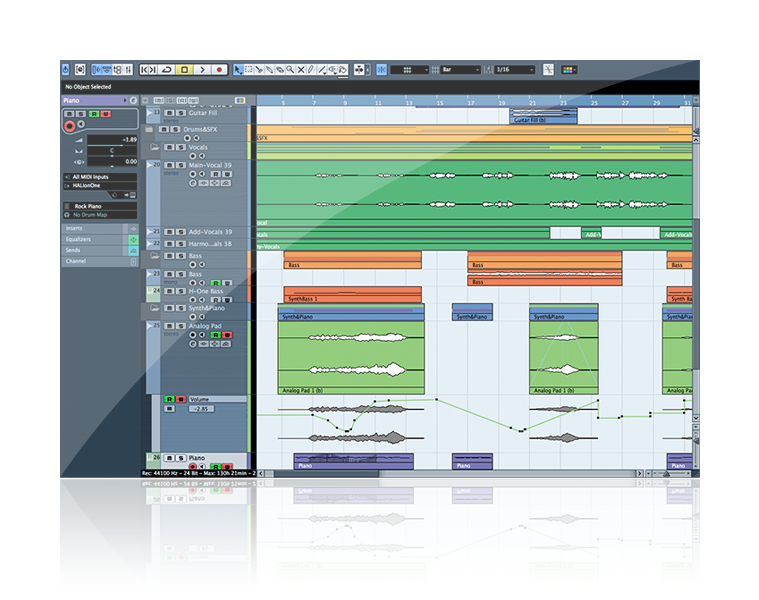Toggle the Cycle loop button in toolbar
The height and width of the screenshot is (600, 759).
[166, 70]
